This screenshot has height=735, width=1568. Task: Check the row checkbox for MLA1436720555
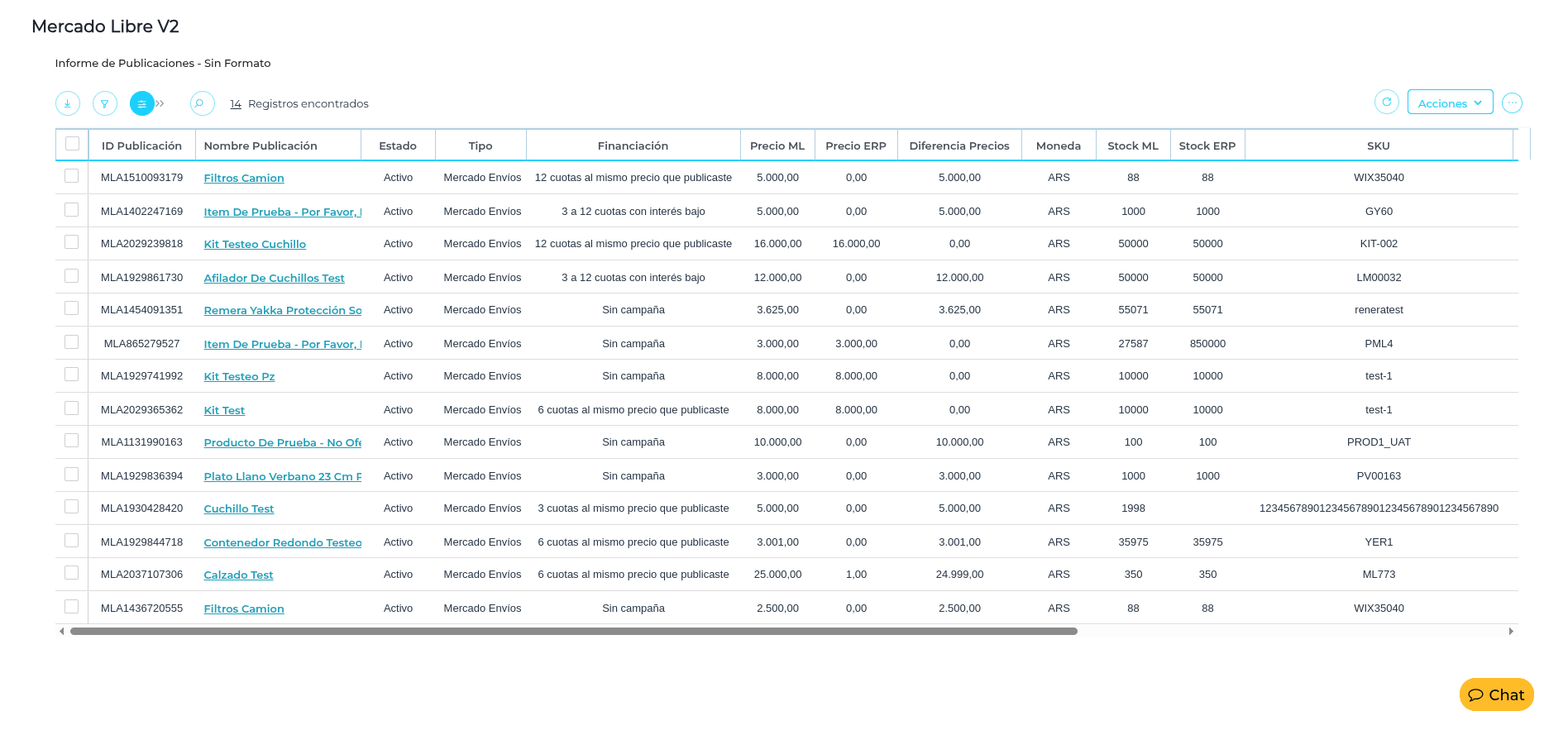[72, 607]
